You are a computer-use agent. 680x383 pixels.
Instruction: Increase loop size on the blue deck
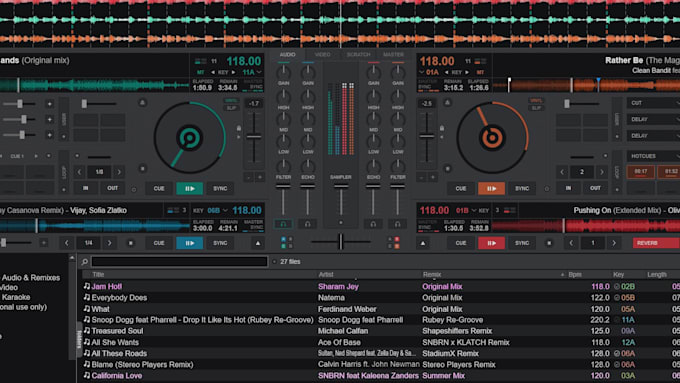click(109, 243)
